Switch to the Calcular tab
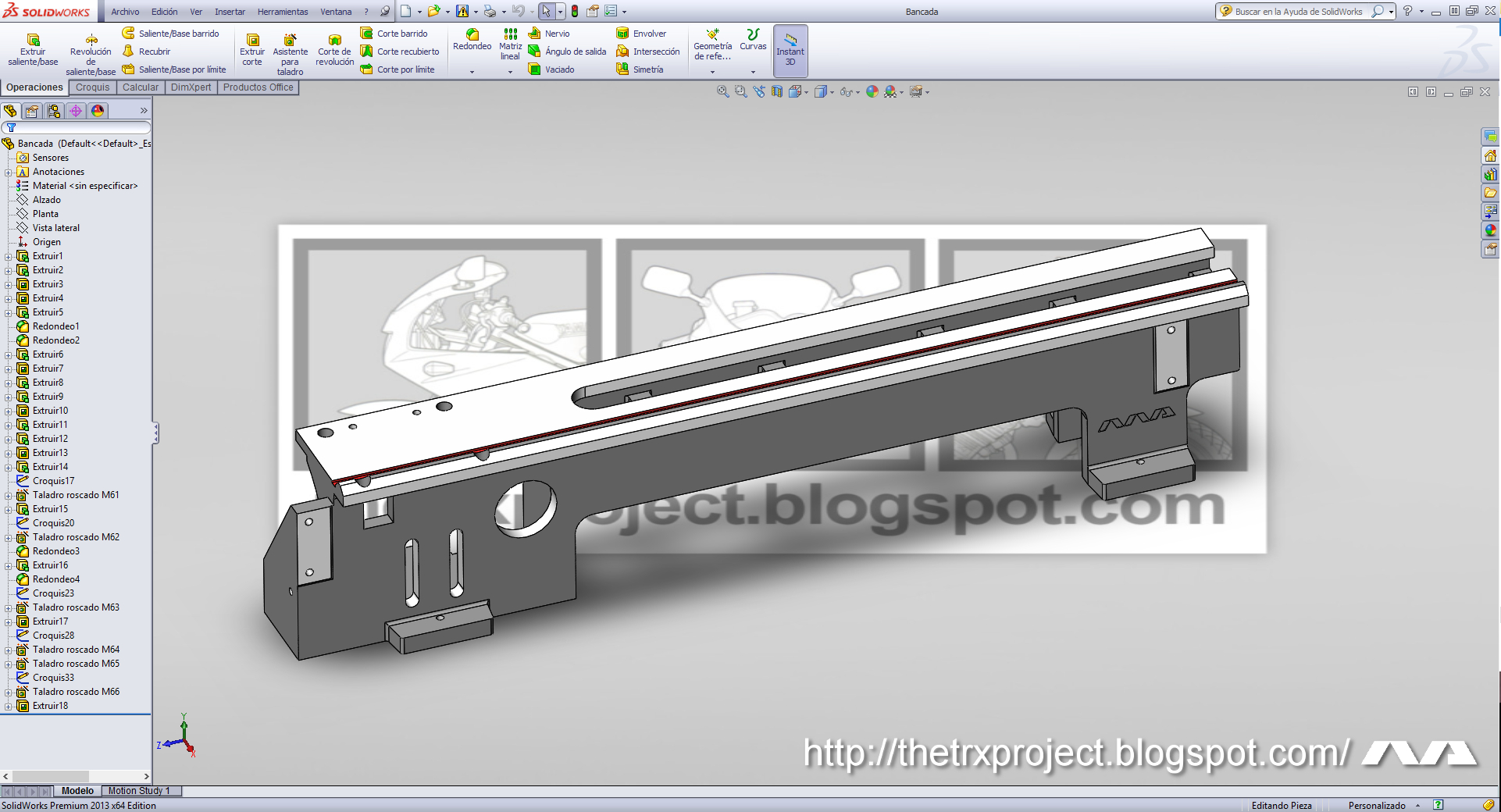The width and height of the screenshot is (1501, 812). pos(141,87)
